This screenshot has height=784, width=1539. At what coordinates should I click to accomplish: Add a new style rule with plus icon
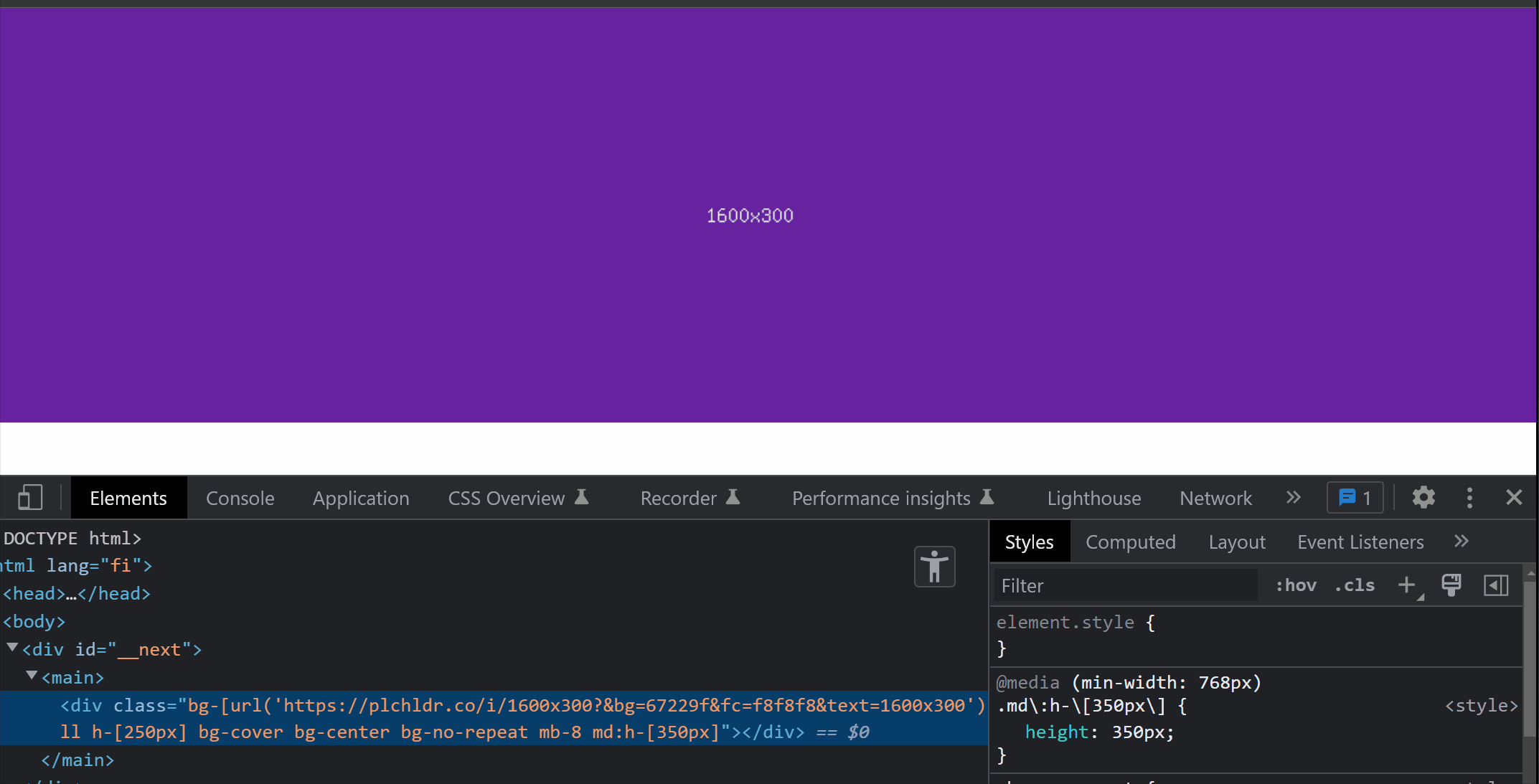[x=1406, y=585]
